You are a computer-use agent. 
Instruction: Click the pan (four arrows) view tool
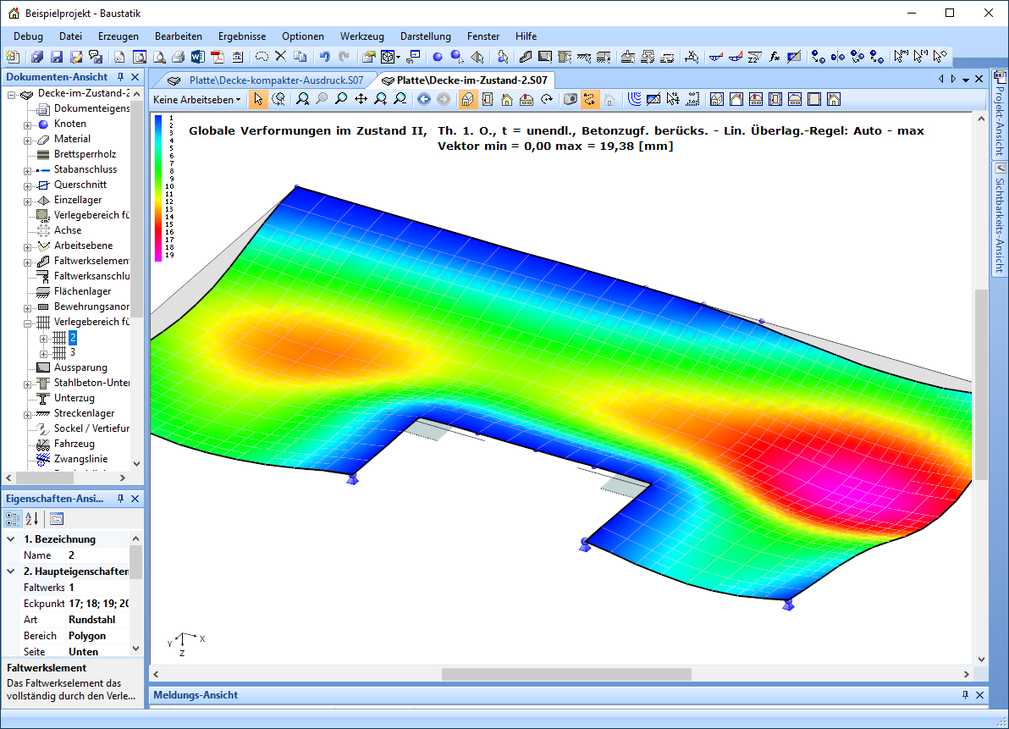[361, 99]
